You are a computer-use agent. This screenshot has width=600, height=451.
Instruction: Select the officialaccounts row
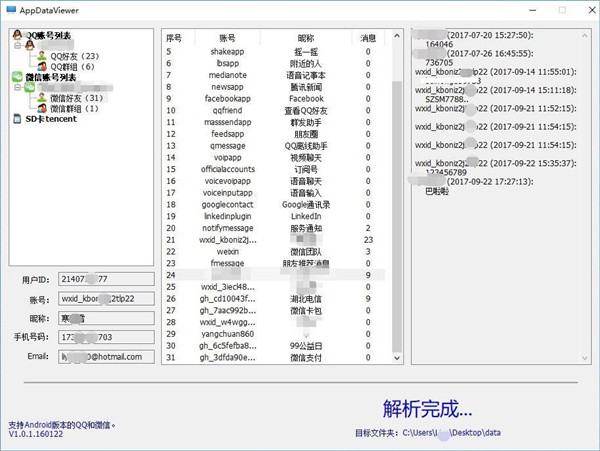[x=274, y=169]
